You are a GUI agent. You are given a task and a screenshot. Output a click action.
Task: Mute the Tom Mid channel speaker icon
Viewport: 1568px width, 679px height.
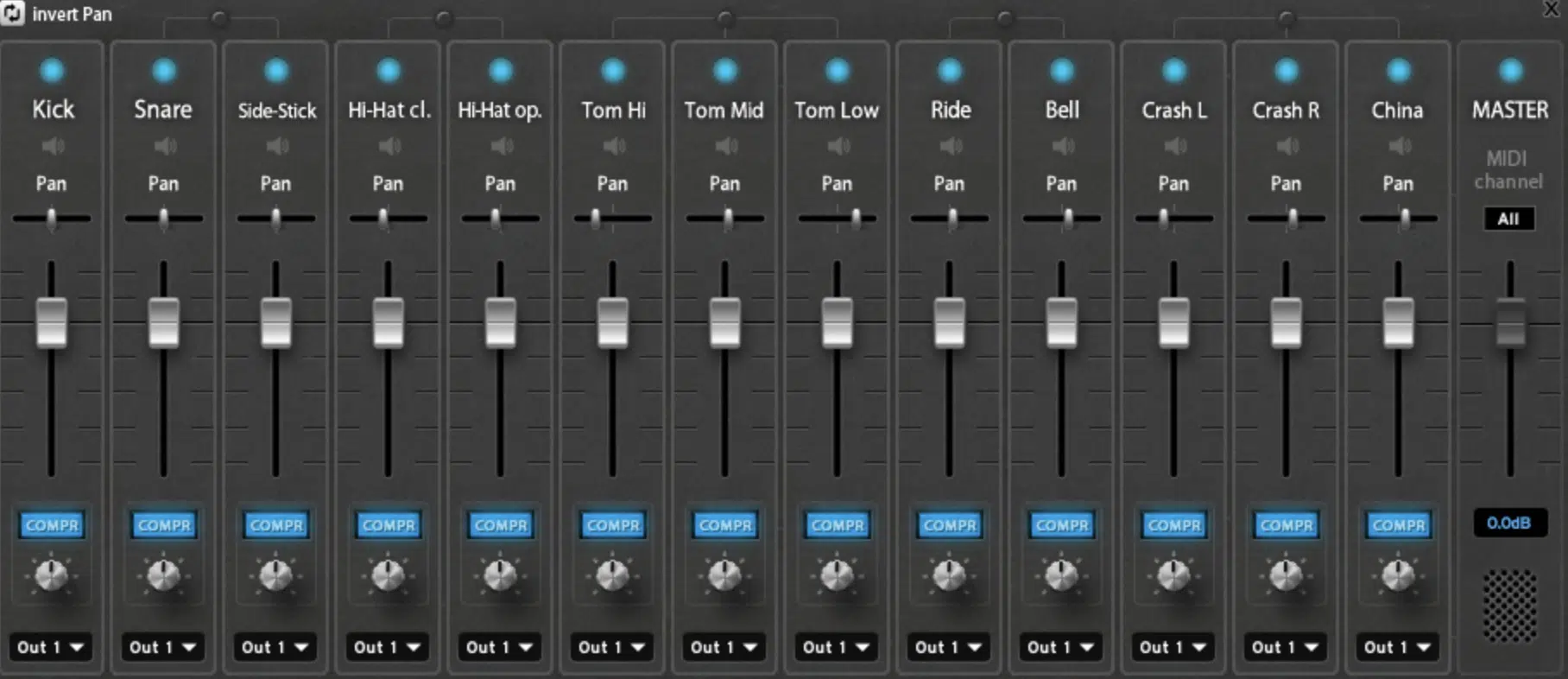pos(725,146)
